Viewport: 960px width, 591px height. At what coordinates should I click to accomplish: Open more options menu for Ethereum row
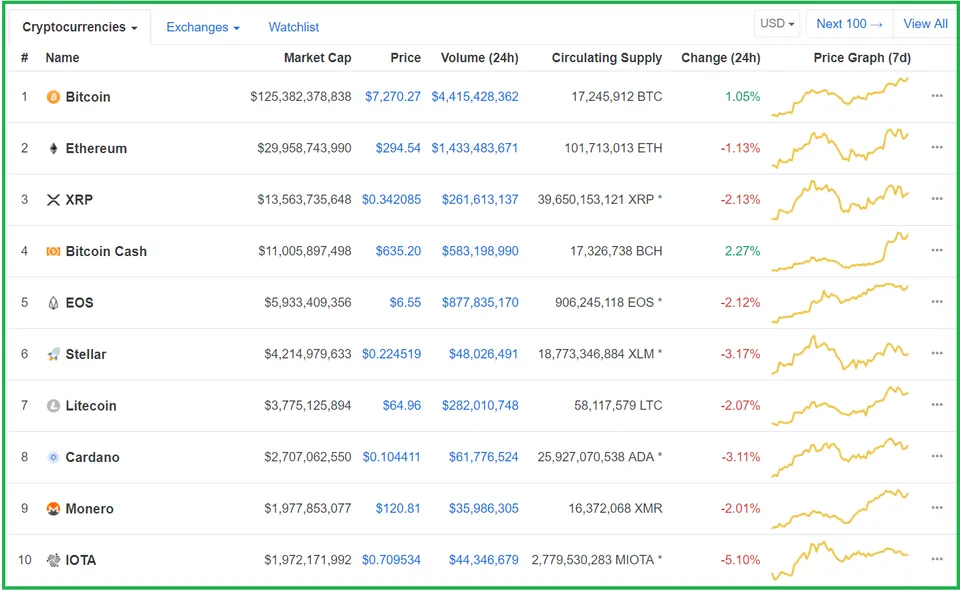click(937, 148)
